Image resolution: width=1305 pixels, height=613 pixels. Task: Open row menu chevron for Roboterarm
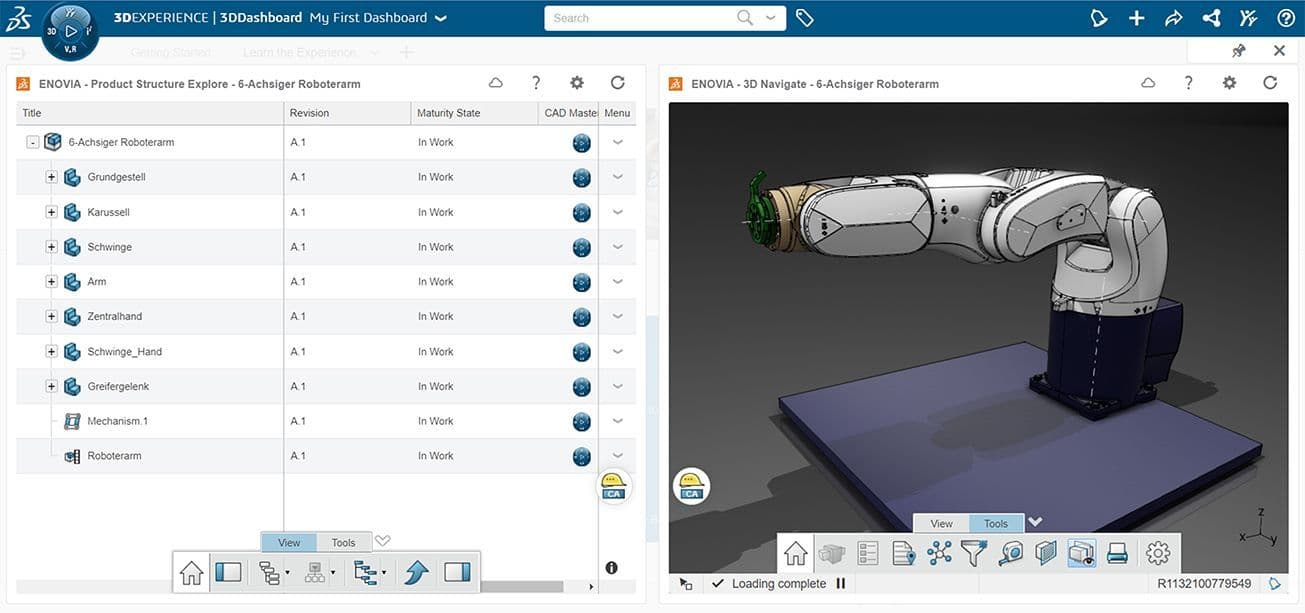(618, 456)
